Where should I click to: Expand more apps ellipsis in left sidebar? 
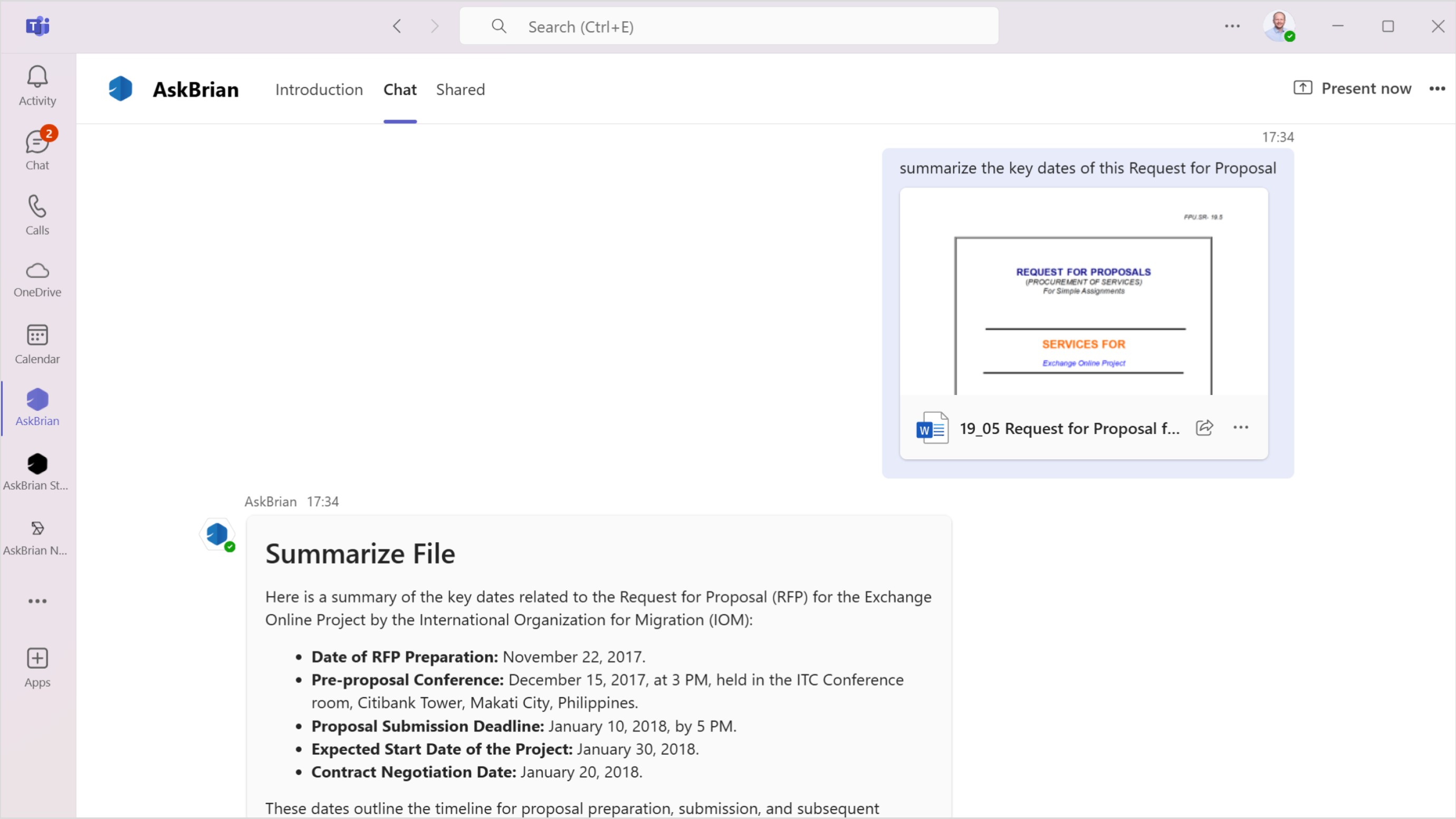[x=37, y=601]
